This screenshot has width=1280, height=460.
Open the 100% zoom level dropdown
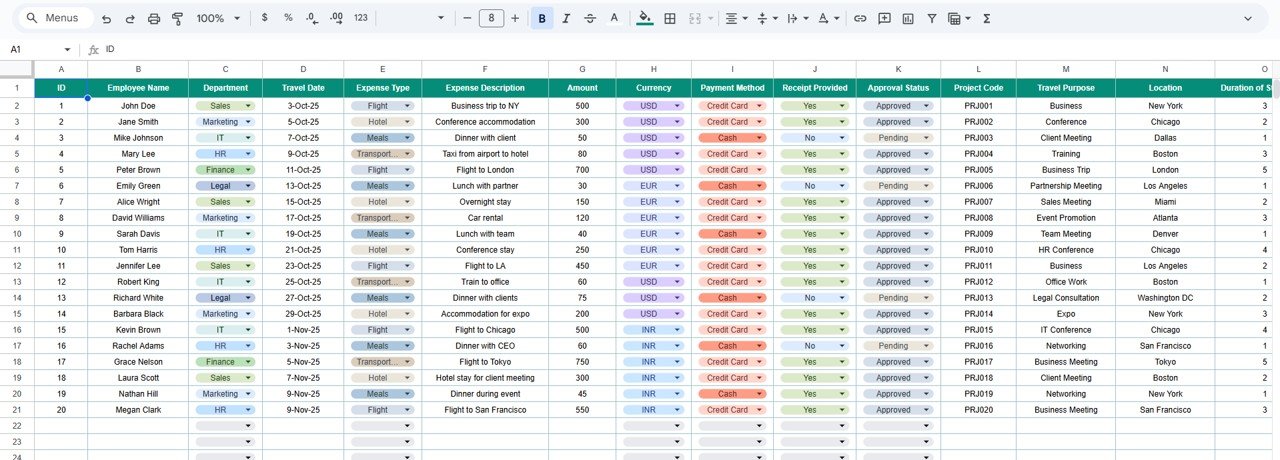pyautogui.click(x=218, y=18)
